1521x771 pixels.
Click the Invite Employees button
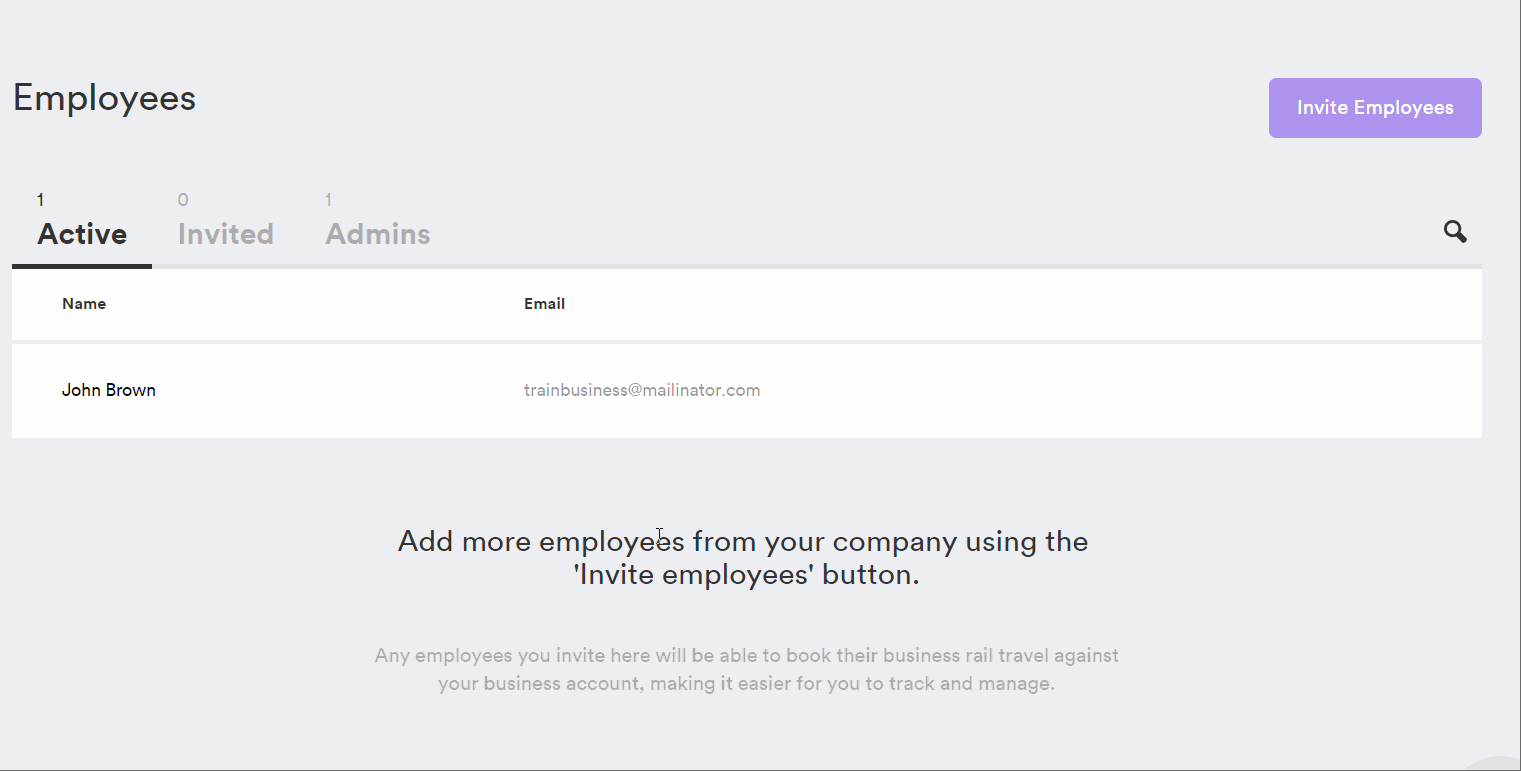pyautogui.click(x=1375, y=108)
